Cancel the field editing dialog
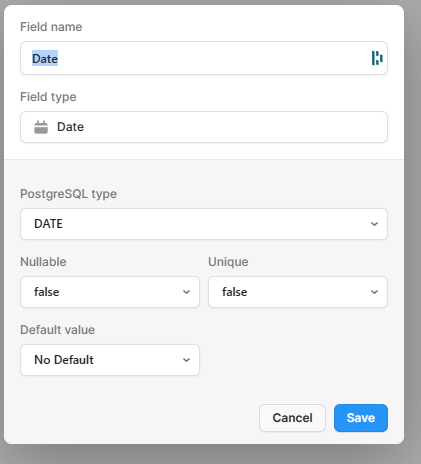 pyautogui.click(x=292, y=418)
